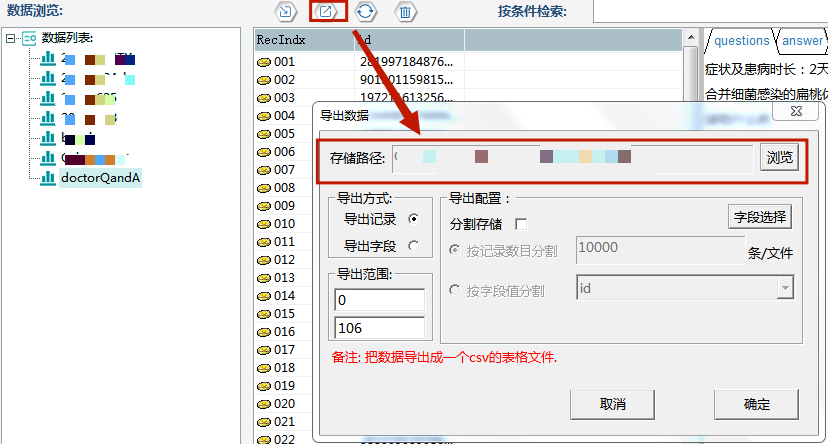Click the refresh toolbar icon
Screen dimensions: 828x444
click(x=365, y=11)
